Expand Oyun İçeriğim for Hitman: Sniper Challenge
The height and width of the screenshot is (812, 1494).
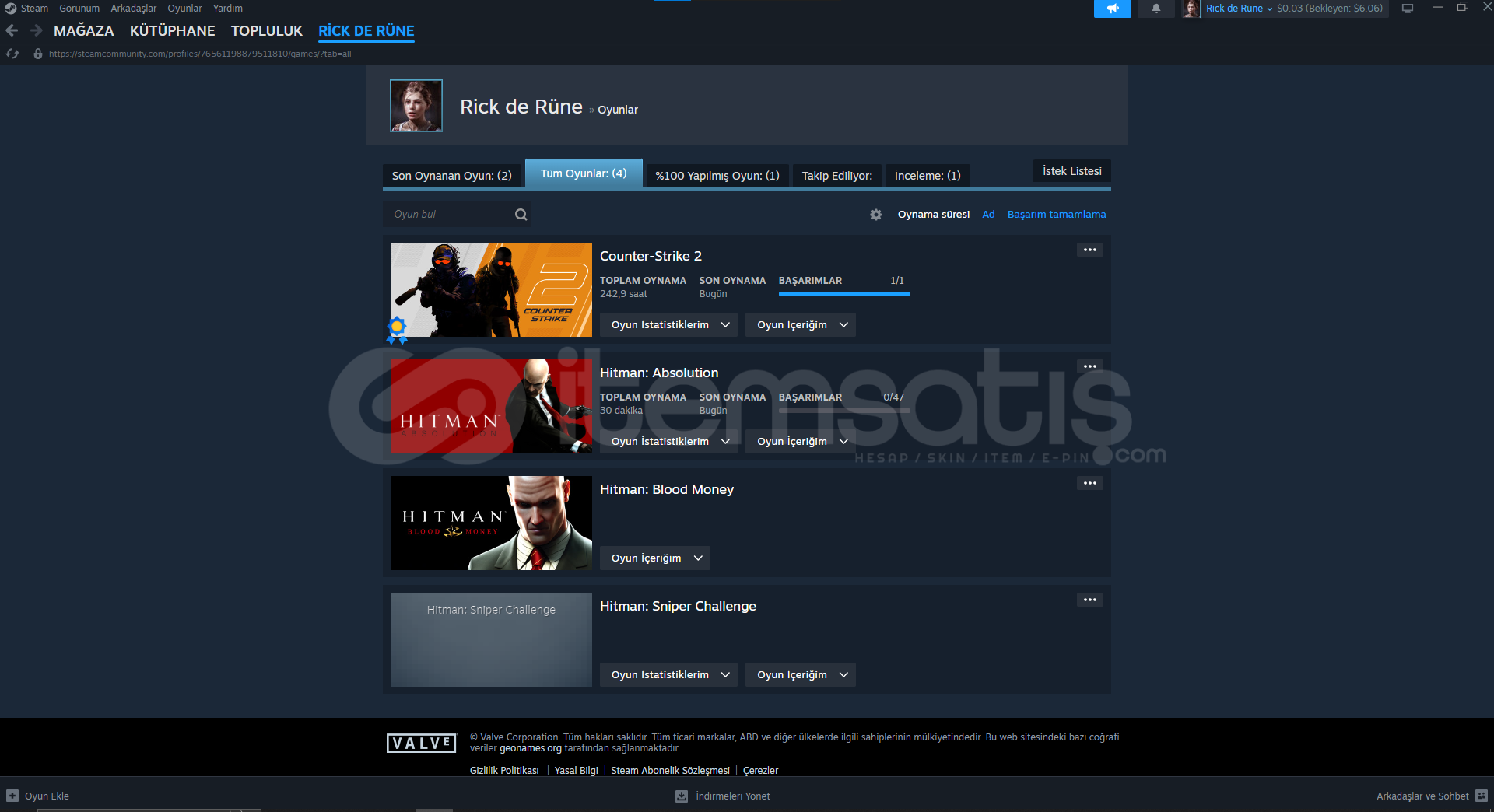coord(801,675)
